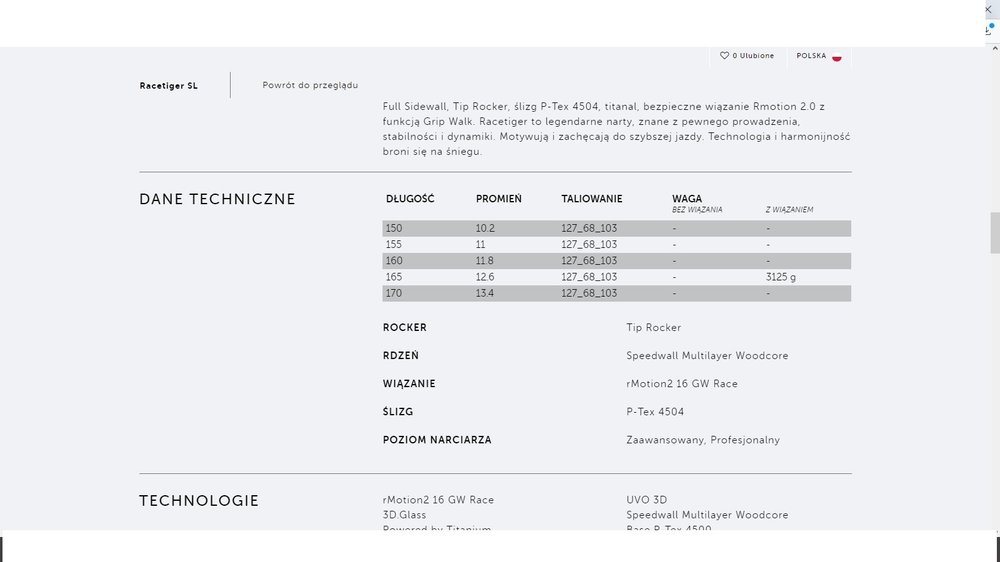Open the browser downloads icon
The image size is (1000, 562).
[989, 29]
